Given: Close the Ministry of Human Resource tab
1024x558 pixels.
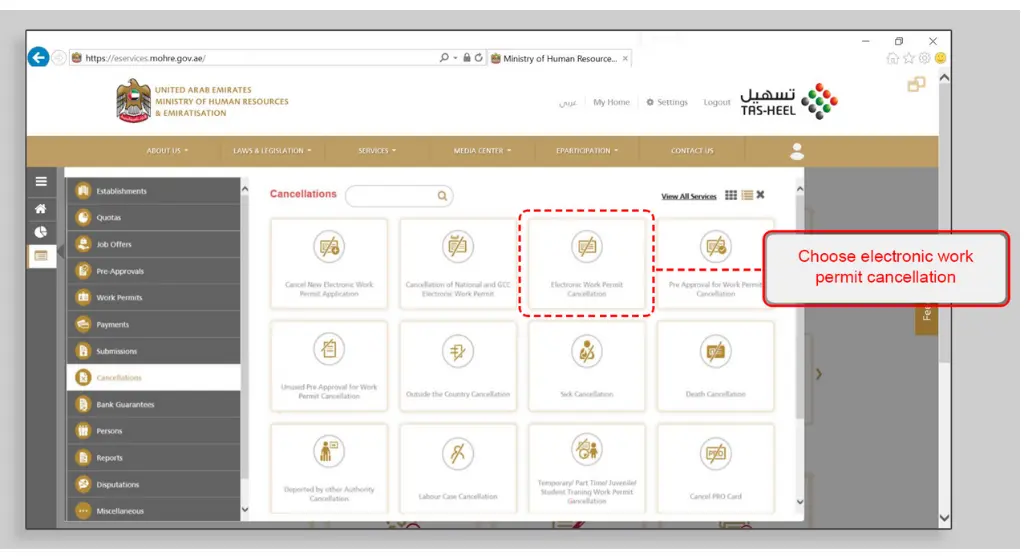Looking at the screenshot, I should [x=625, y=58].
